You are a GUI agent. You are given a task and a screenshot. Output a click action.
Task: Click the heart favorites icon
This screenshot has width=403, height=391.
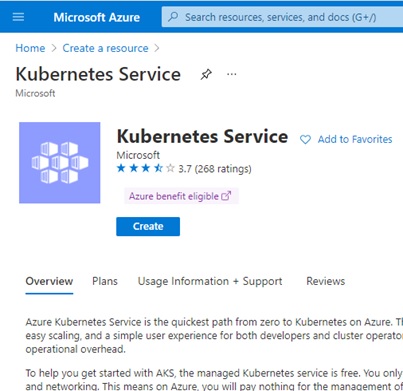tap(305, 139)
